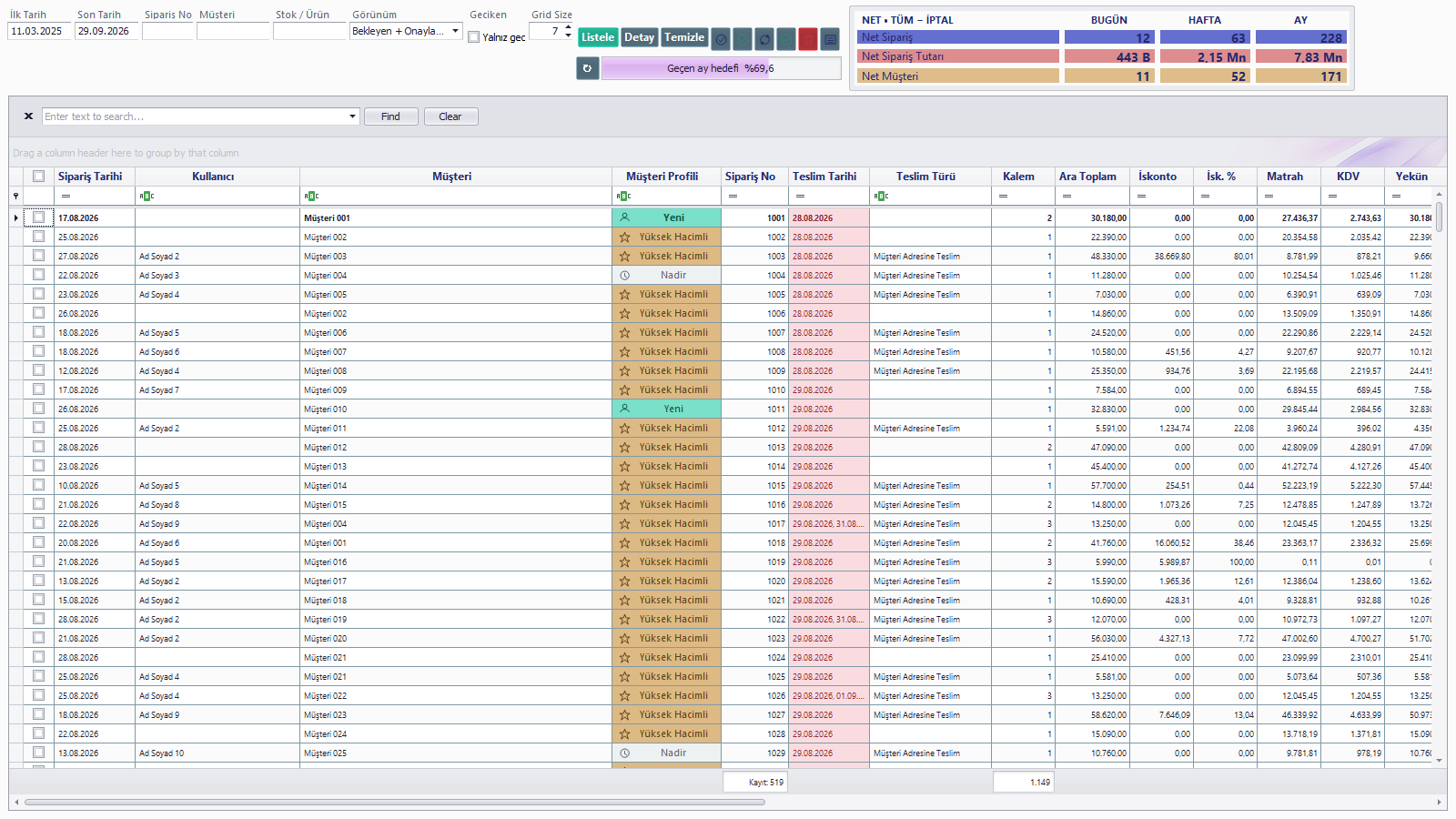Click the green check icon beside red trash

tap(786, 38)
